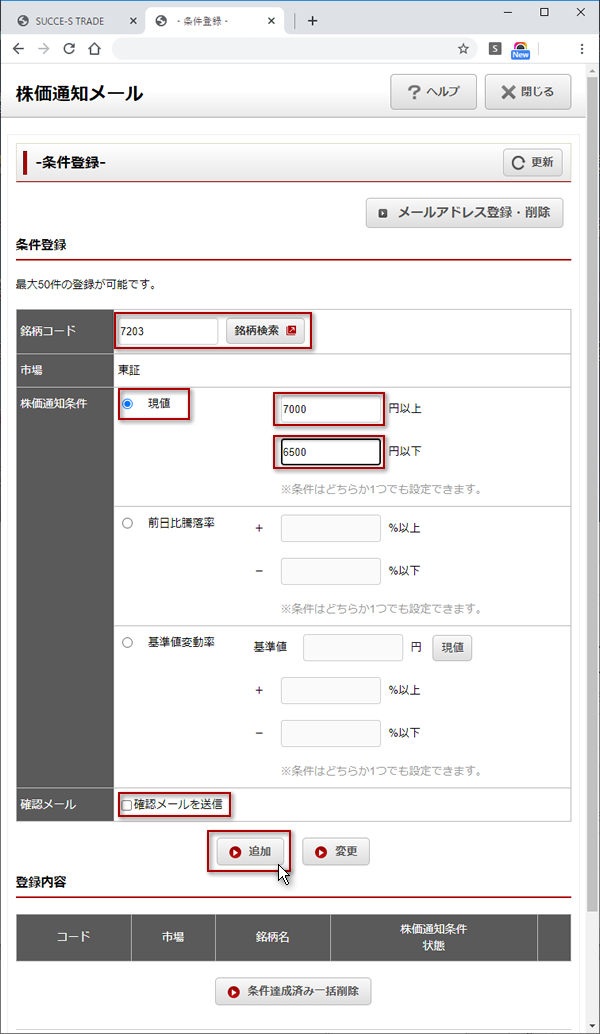Bookmark this page with star icon
Image resolution: width=600 pixels, height=1034 pixels.
tap(463, 48)
